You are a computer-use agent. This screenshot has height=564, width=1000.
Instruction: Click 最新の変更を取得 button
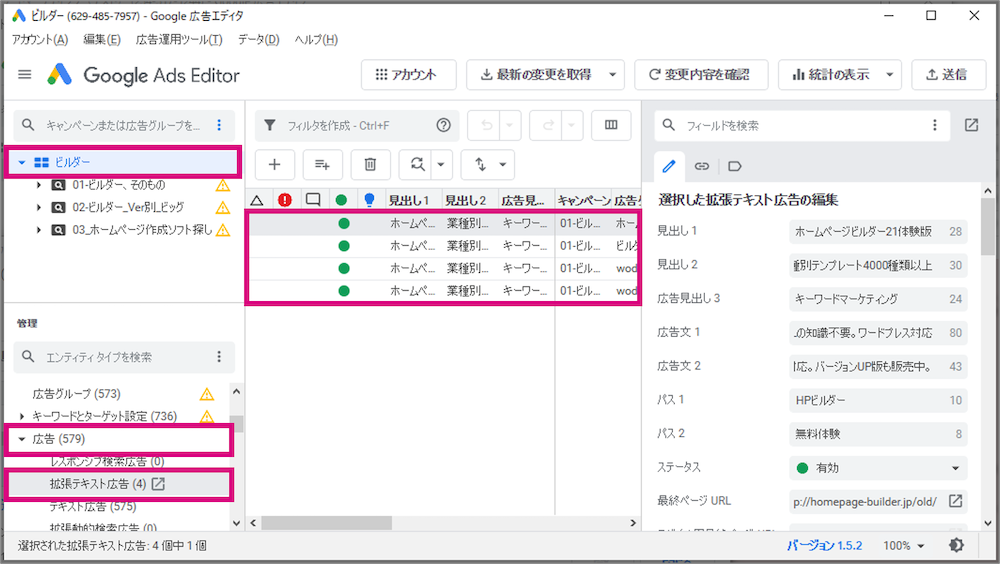click(x=535, y=75)
